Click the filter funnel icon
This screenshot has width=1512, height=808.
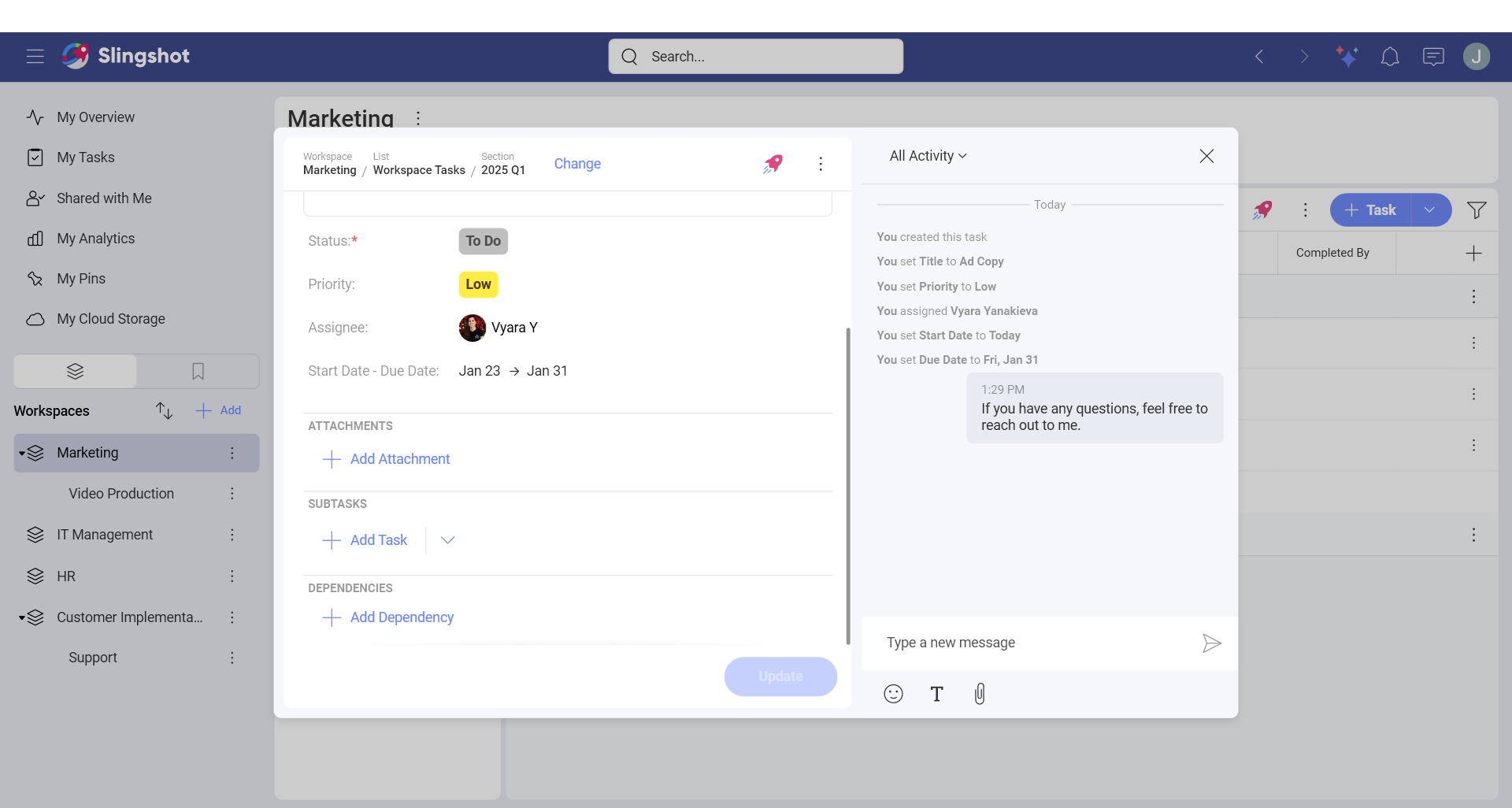pos(1477,210)
